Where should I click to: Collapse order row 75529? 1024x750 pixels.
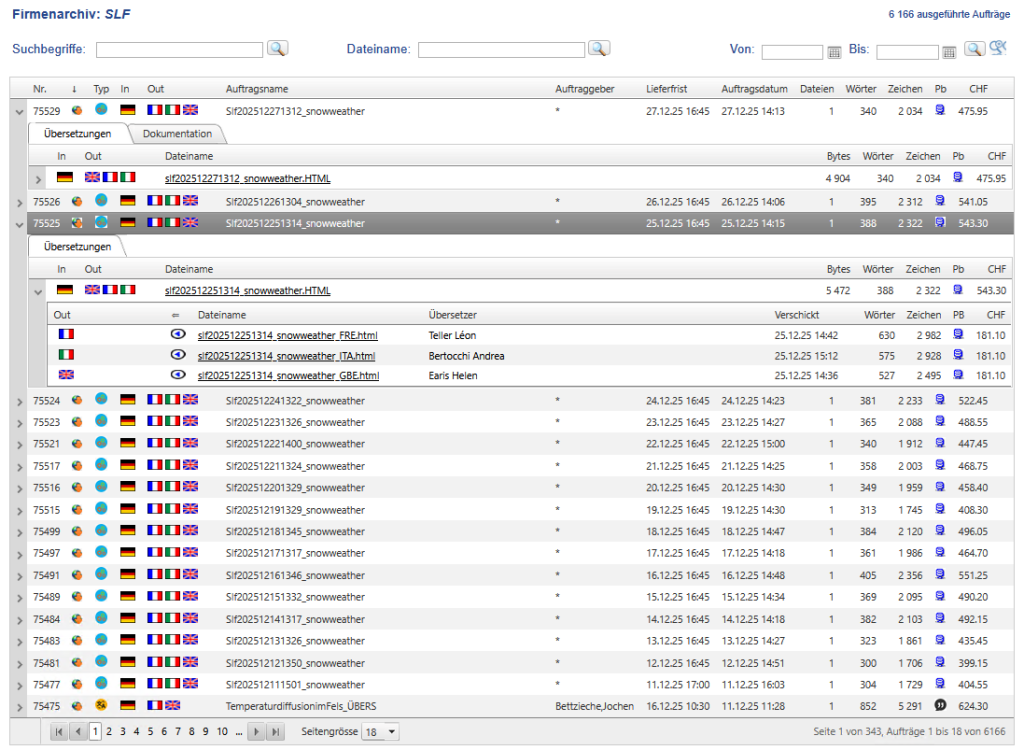pos(20,112)
